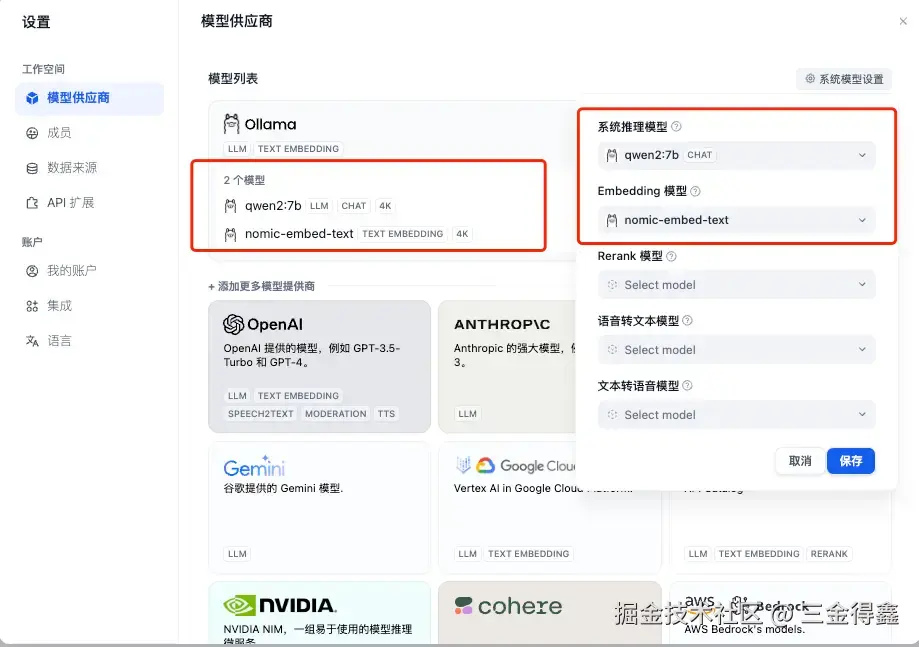Click the llama icon in the Embedding 模型 field
This screenshot has height=647, width=919.
click(x=612, y=220)
